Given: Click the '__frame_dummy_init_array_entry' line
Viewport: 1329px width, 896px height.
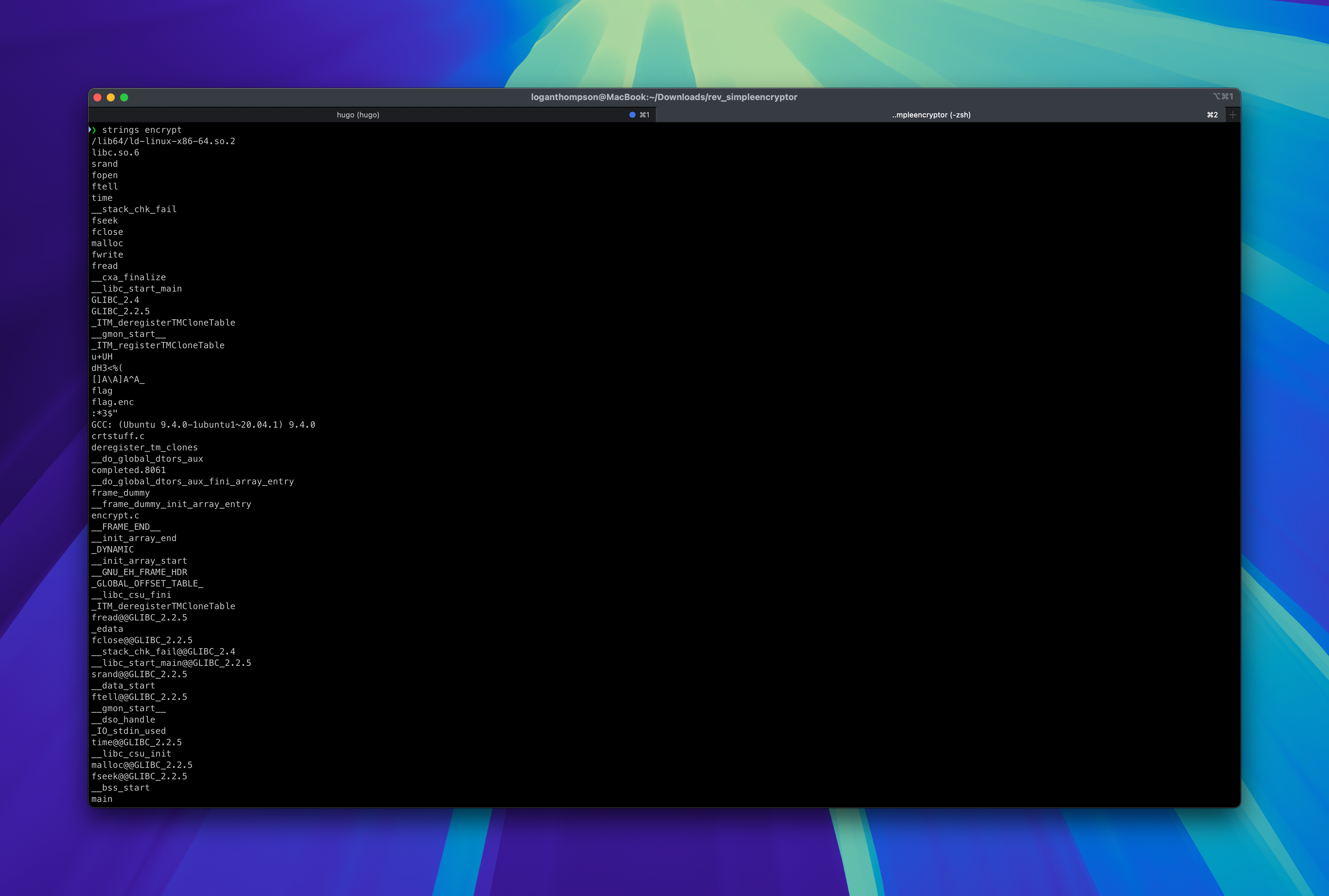Looking at the screenshot, I should [x=171, y=504].
